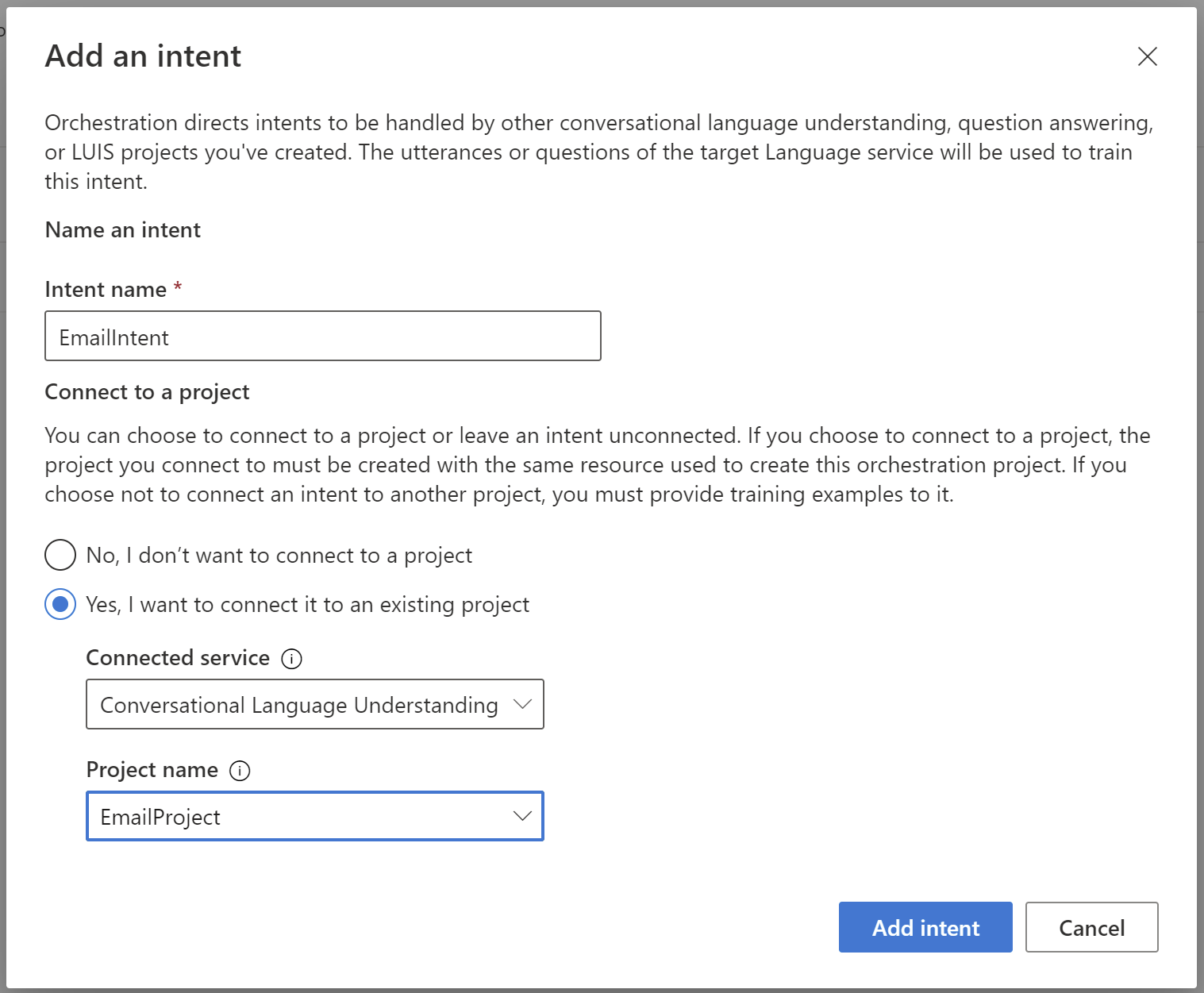The image size is (1204, 993).
Task: Click the Intent name field label
Action: (106, 290)
